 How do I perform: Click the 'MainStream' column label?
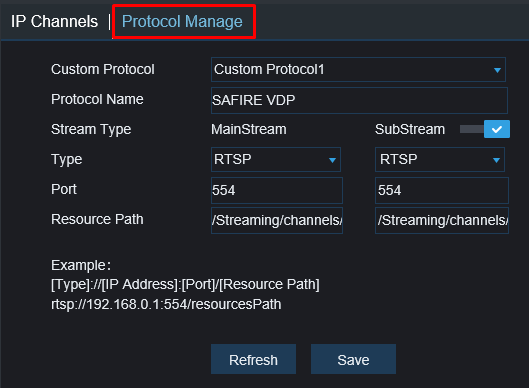249,129
